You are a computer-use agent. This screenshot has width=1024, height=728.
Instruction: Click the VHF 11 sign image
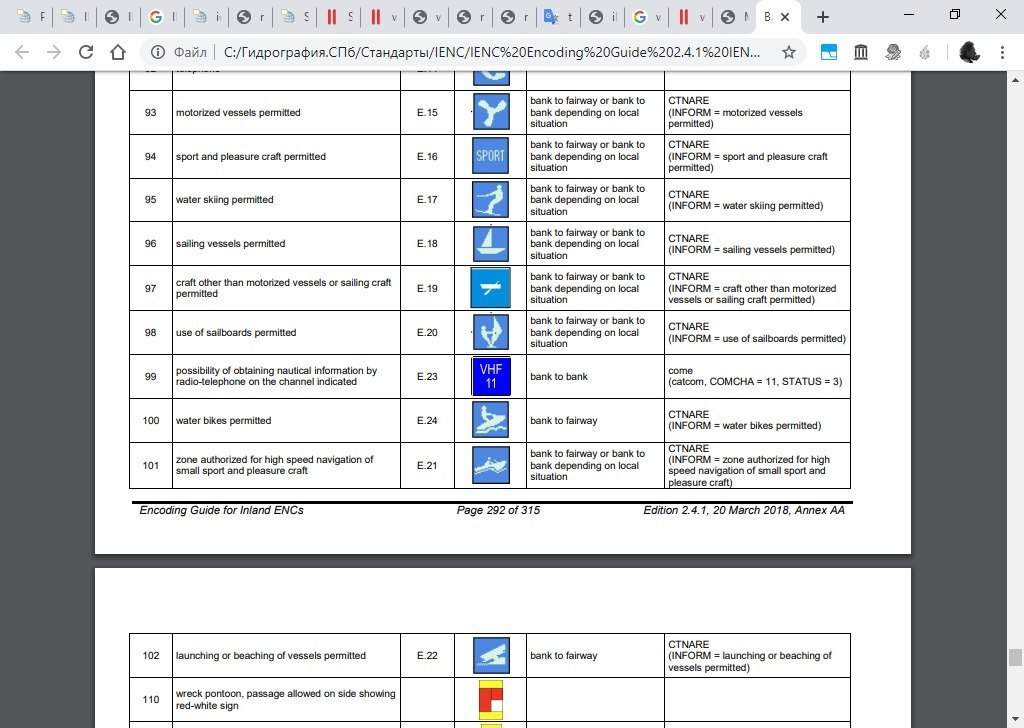coord(490,376)
